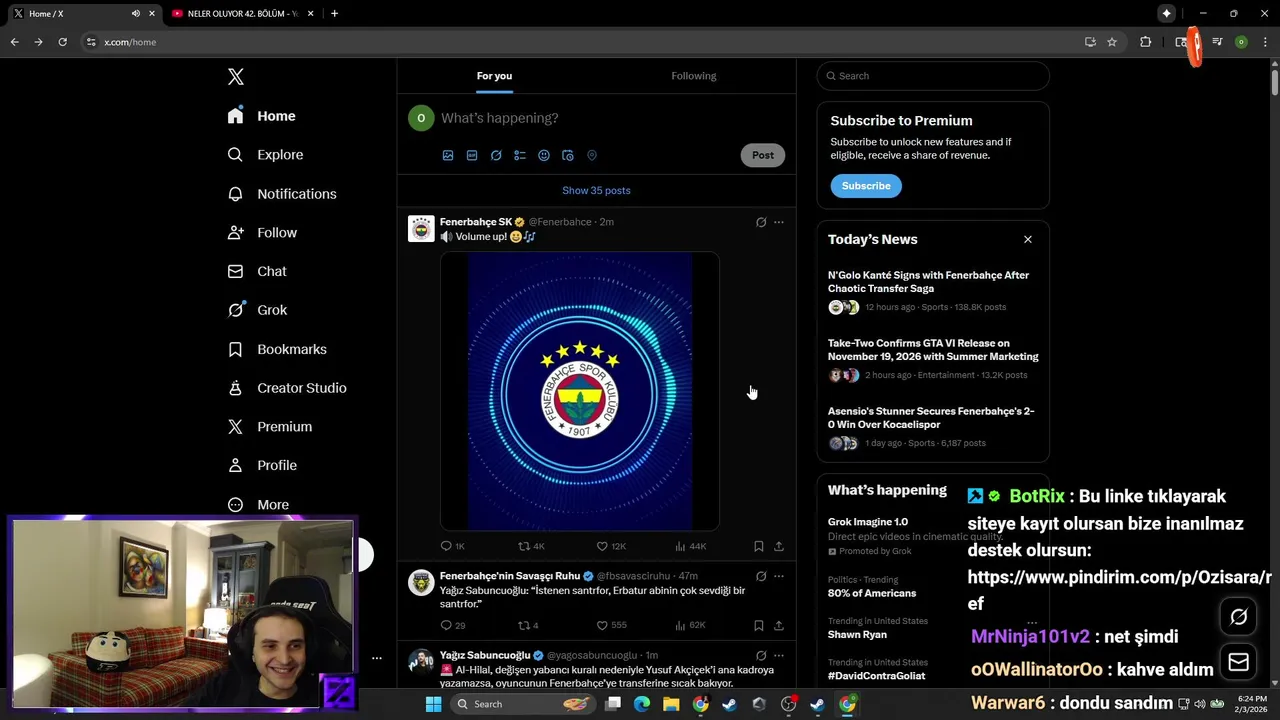The image size is (1280, 720).
Task: Open Notifications in the sidebar
Action: (282, 194)
